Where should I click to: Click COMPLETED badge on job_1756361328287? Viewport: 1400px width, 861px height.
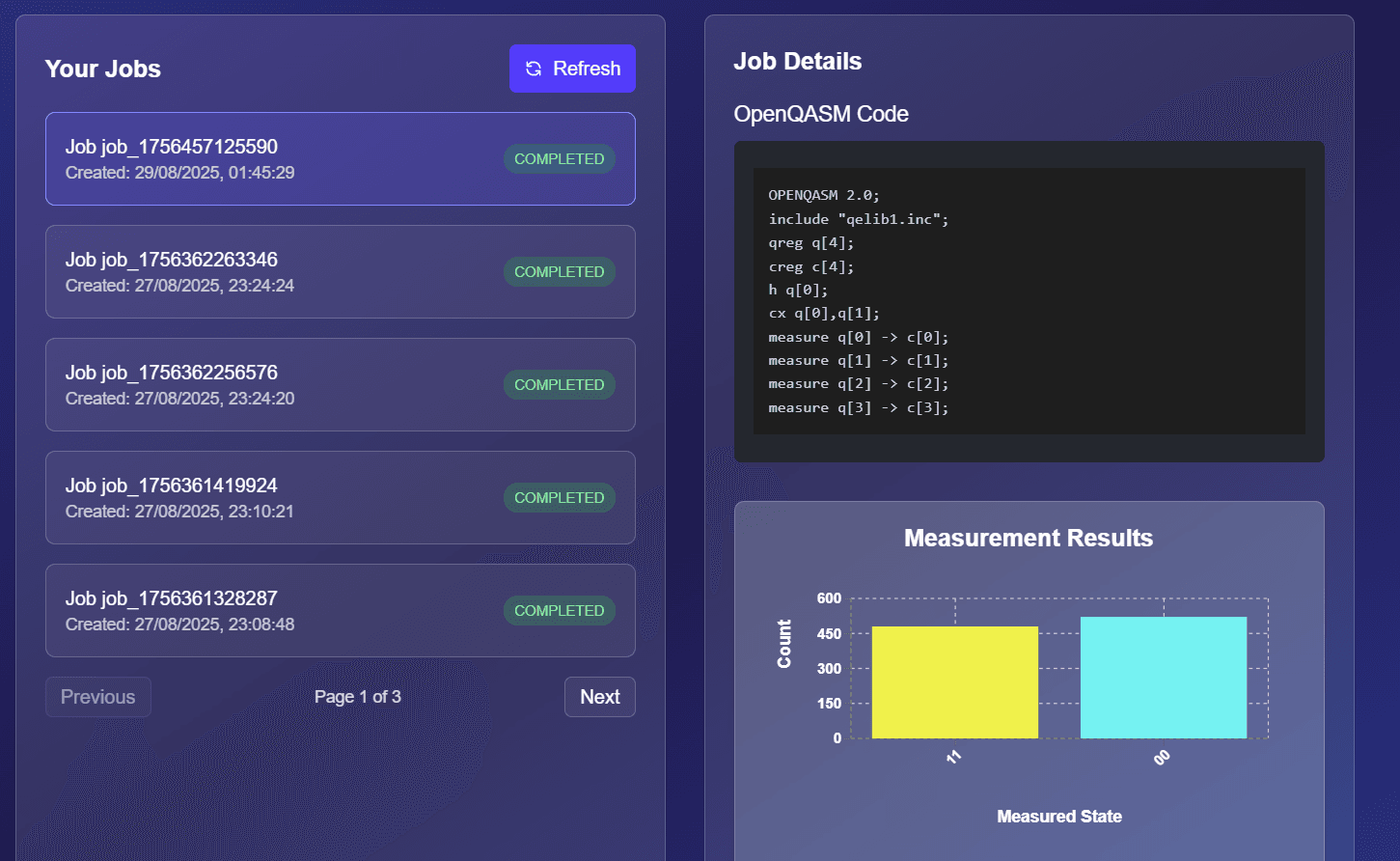click(x=560, y=611)
